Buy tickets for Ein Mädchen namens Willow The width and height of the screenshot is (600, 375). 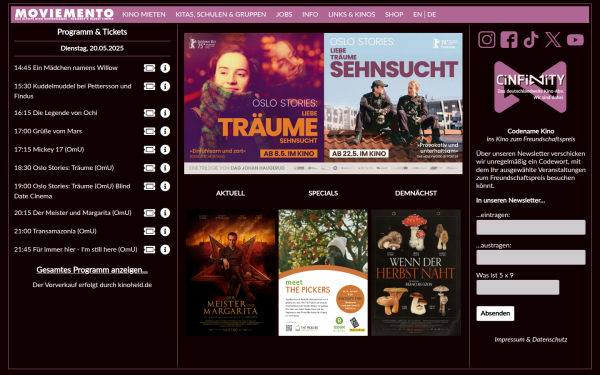pyautogui.click(x=149, y=68)
